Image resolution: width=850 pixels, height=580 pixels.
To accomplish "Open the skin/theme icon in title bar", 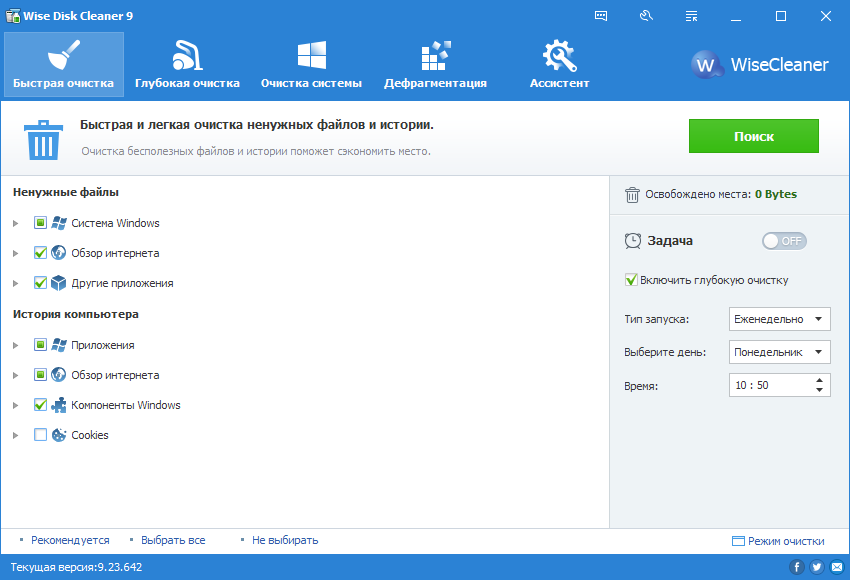I will [x=646, y=16].
